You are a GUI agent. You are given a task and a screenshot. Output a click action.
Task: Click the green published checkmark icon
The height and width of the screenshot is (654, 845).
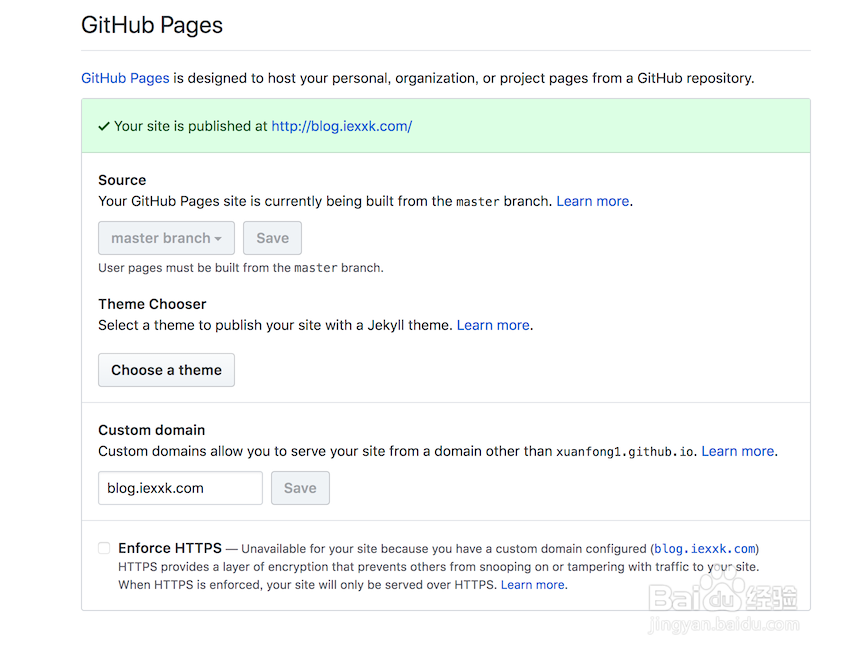pos(104,127)
